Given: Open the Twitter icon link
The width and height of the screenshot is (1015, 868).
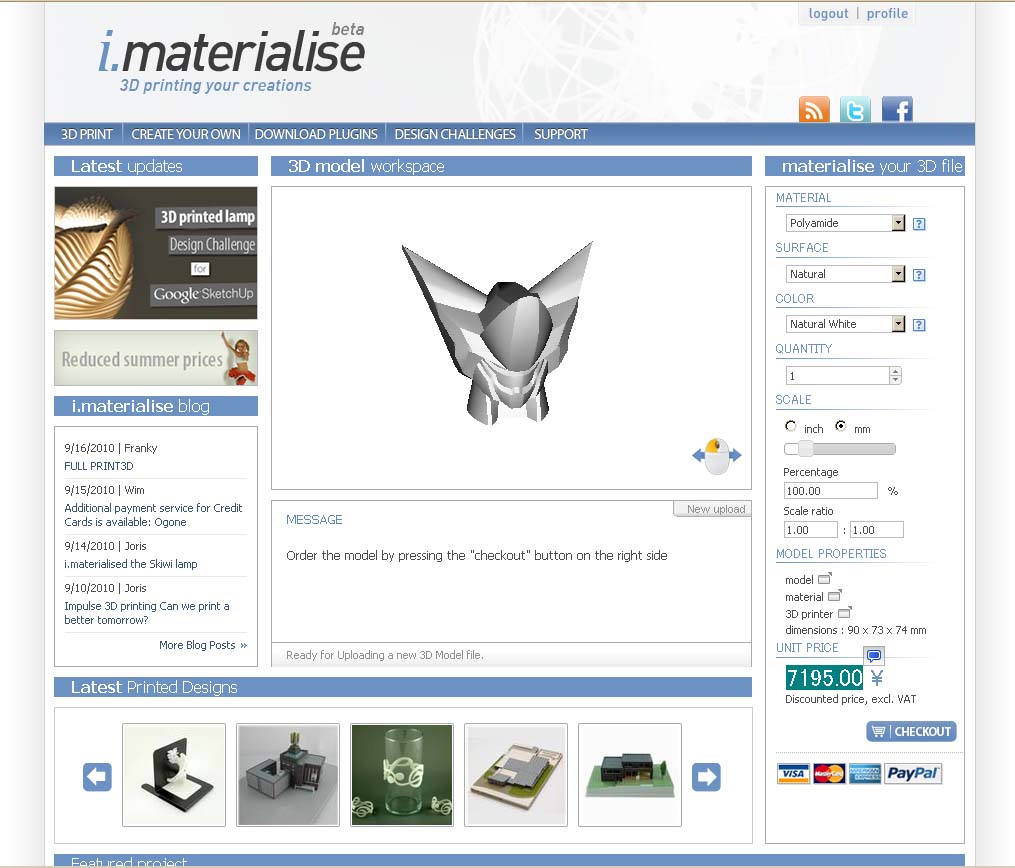Looking at the screenshot, I should click(855, 109).
